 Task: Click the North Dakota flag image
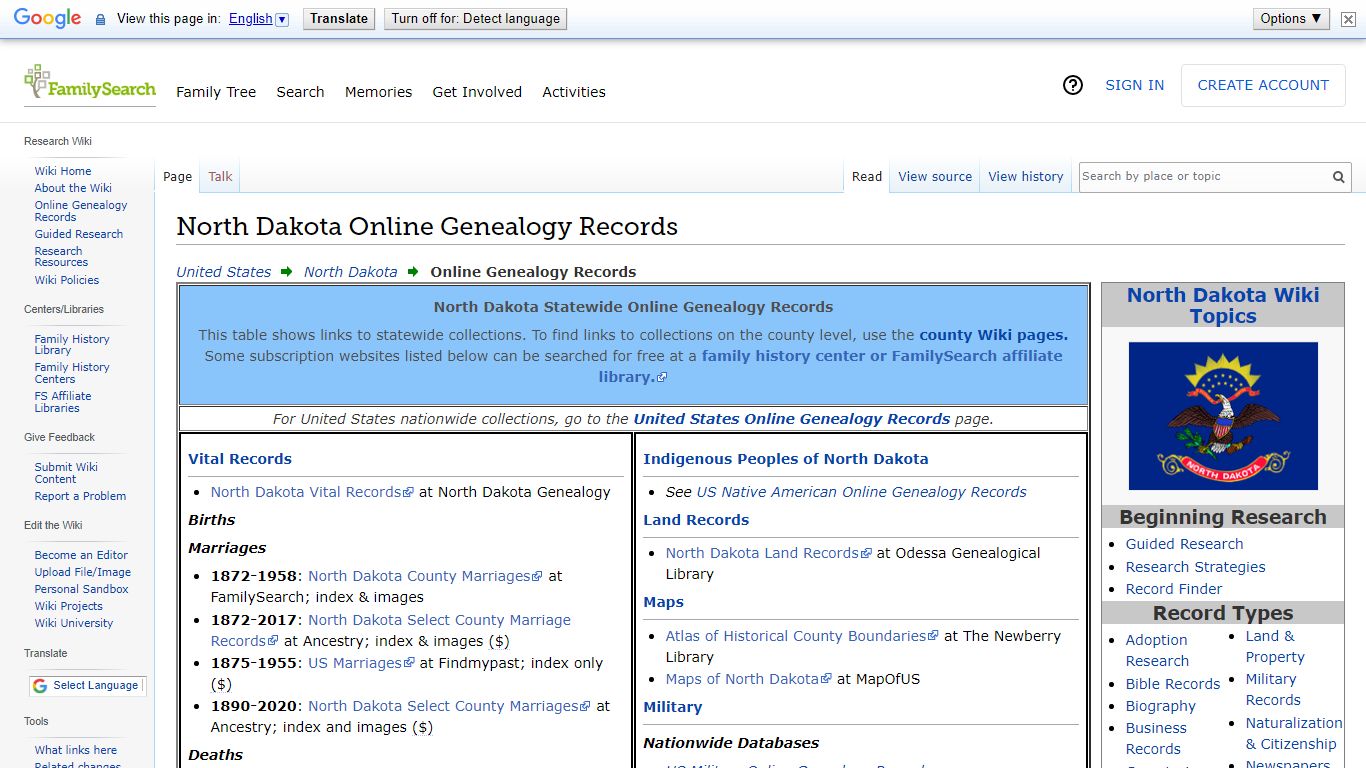pos(1223,416)
